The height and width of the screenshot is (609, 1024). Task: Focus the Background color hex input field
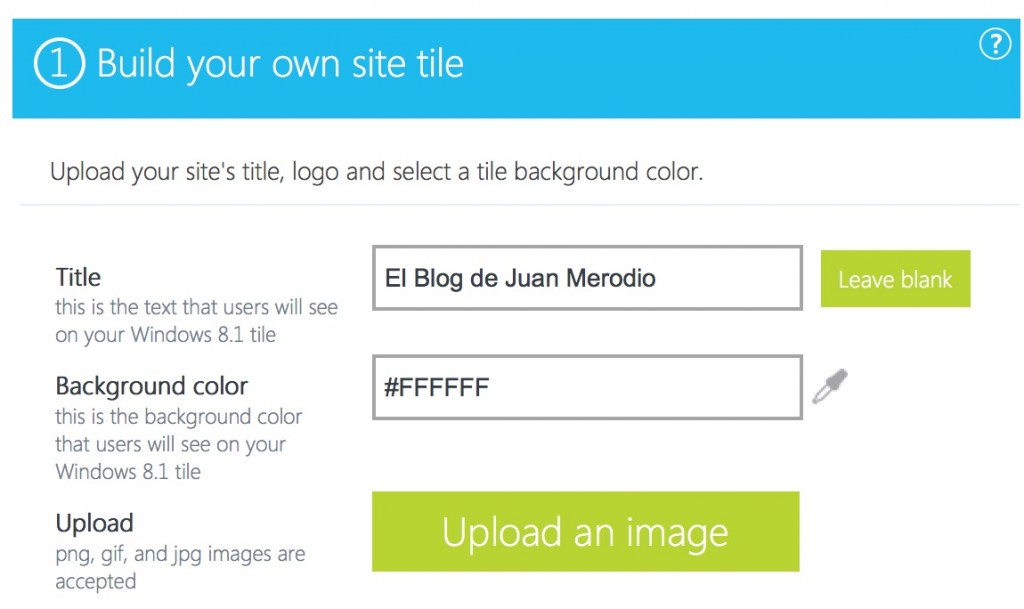587,387
